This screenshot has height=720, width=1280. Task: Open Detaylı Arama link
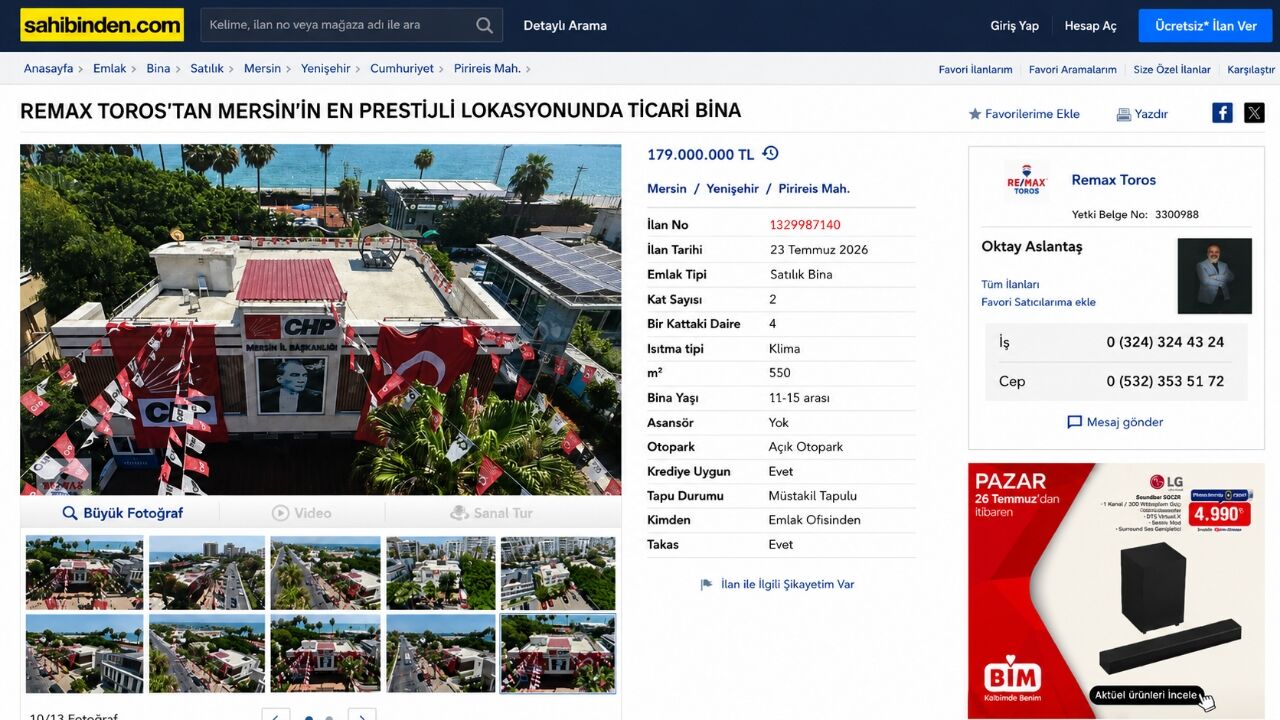(565, 26)
